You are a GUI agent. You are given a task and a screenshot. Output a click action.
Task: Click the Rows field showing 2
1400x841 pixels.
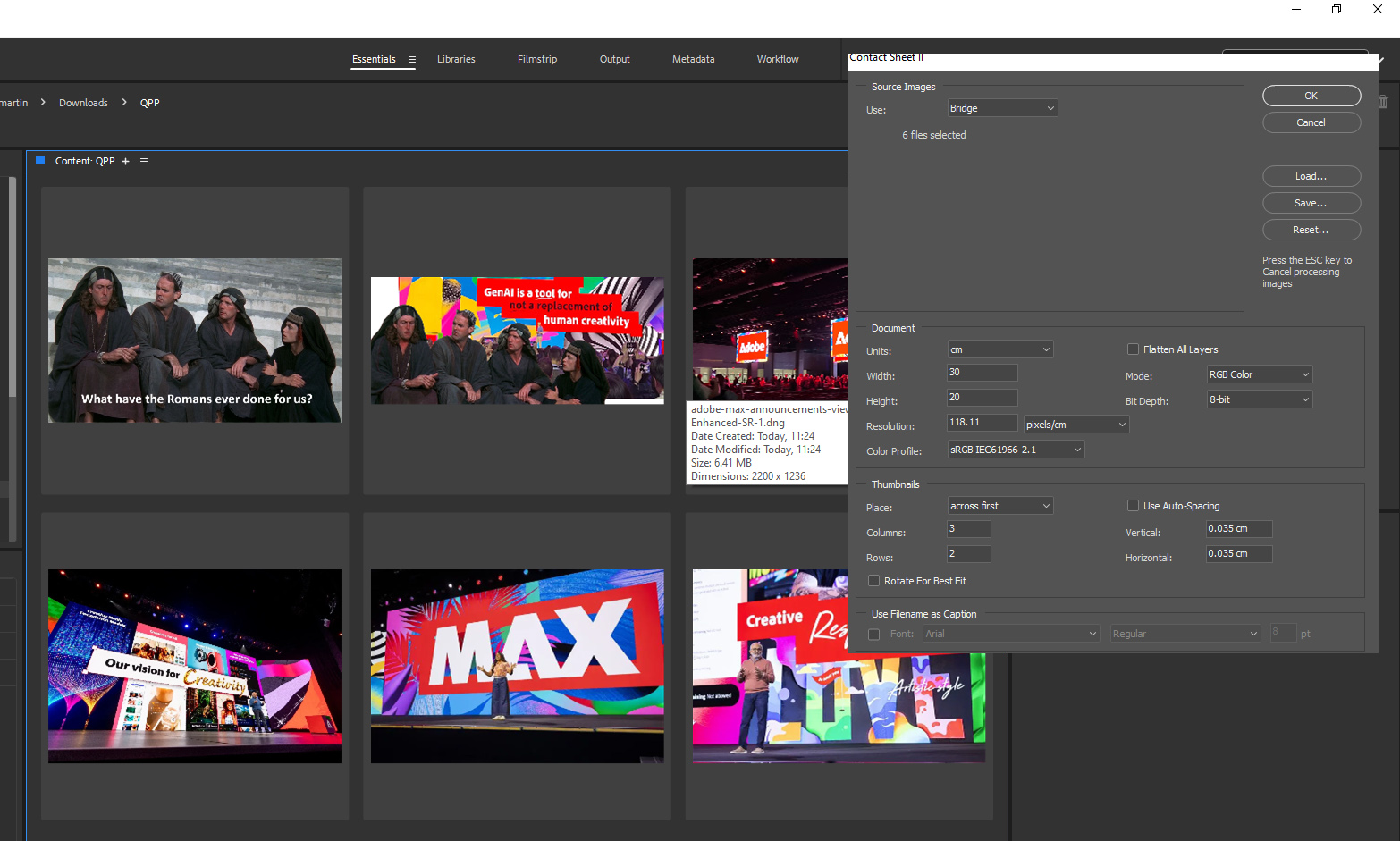pos(969,554)
